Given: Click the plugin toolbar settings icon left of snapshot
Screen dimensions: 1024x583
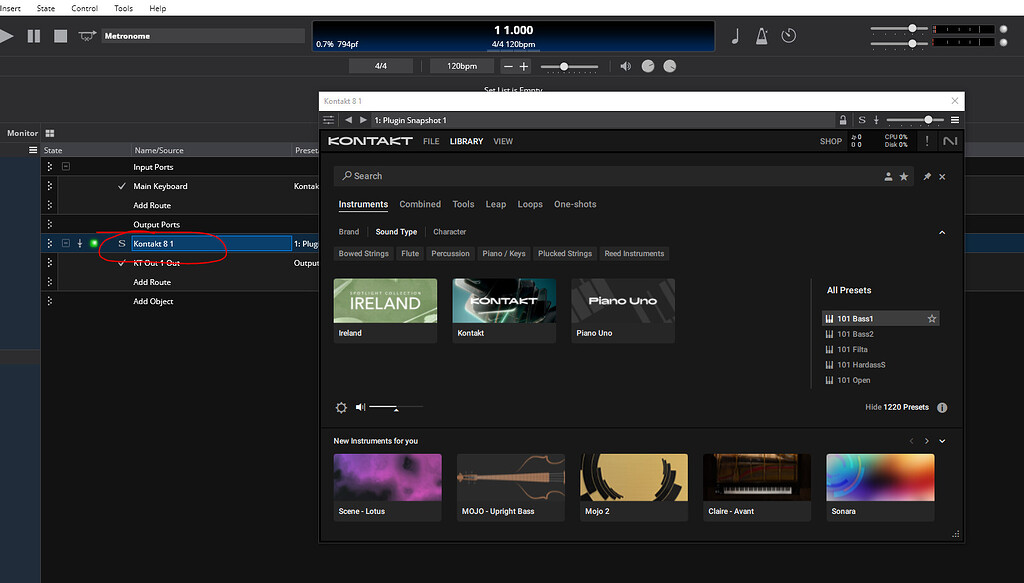Looking at the screenshot, I should pyautogui.click(x=328, y=120).
